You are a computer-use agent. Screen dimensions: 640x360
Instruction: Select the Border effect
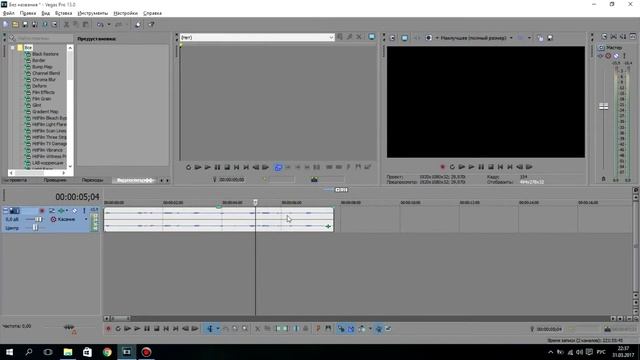pos(39,60)
